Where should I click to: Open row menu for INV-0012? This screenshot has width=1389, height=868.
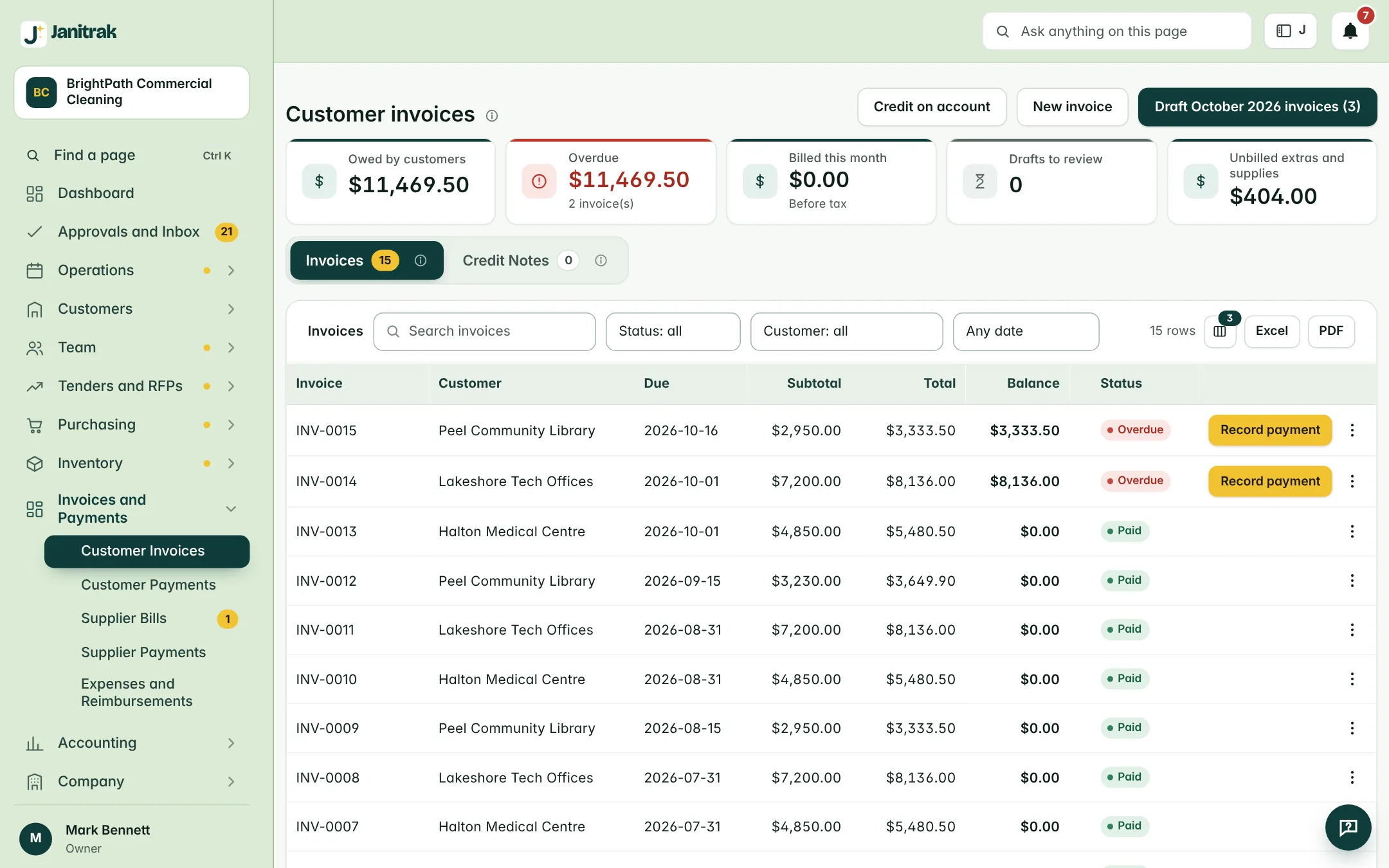point(1352,581)
